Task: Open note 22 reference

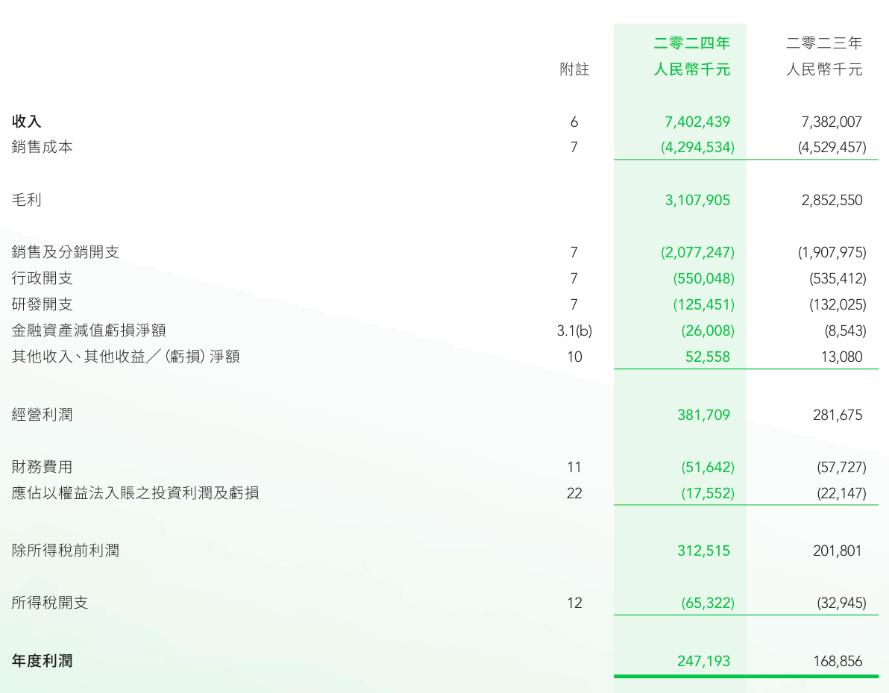Action: 574,493
